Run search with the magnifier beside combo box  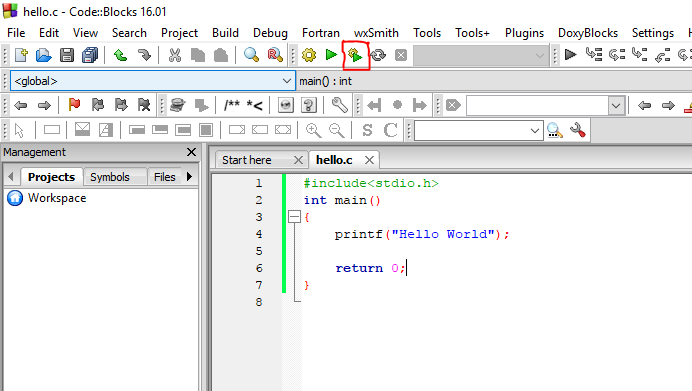pos(555,130)
